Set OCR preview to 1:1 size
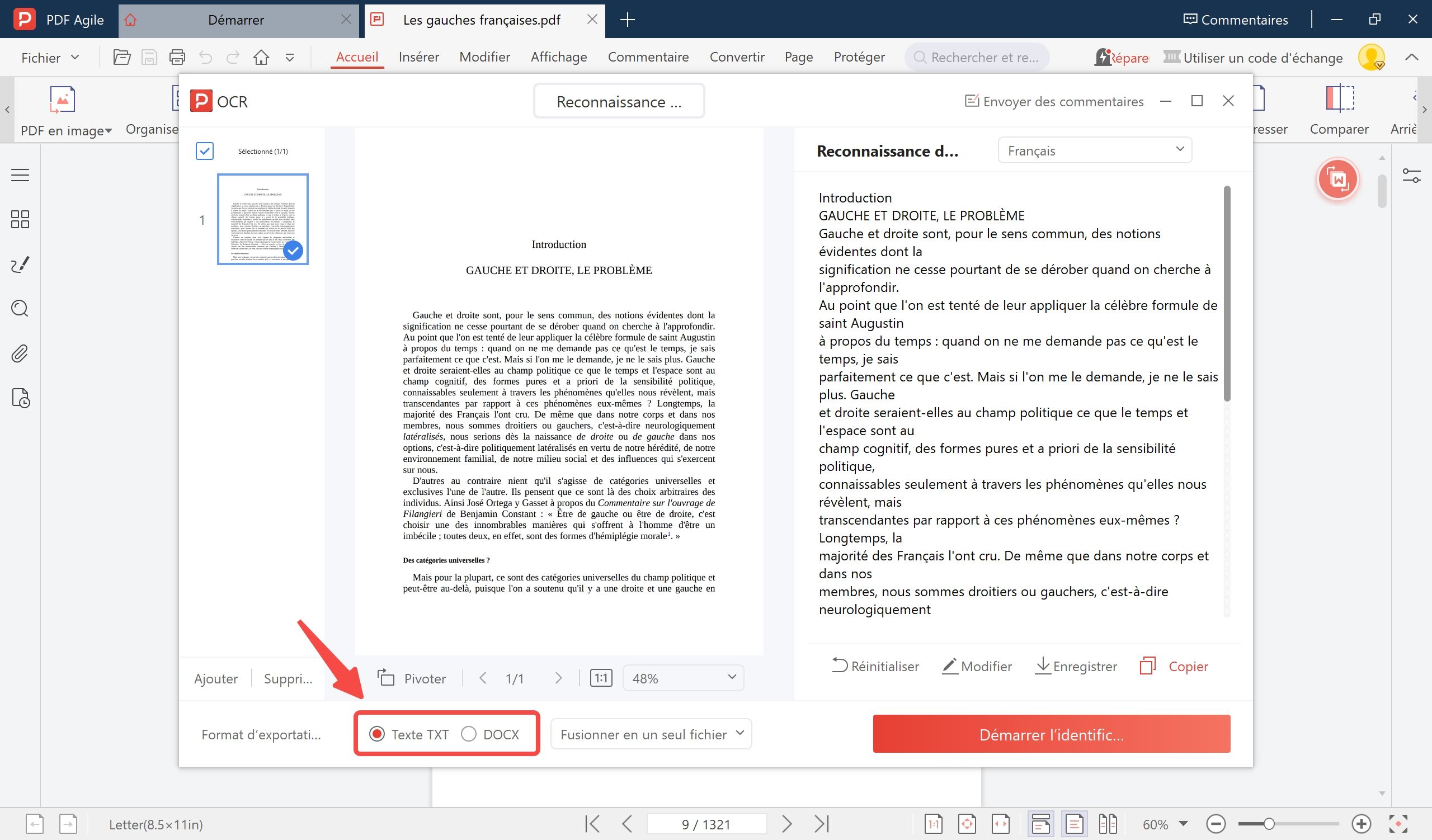The width and height of the screenshot is (1432, 840). click(601, 678)
